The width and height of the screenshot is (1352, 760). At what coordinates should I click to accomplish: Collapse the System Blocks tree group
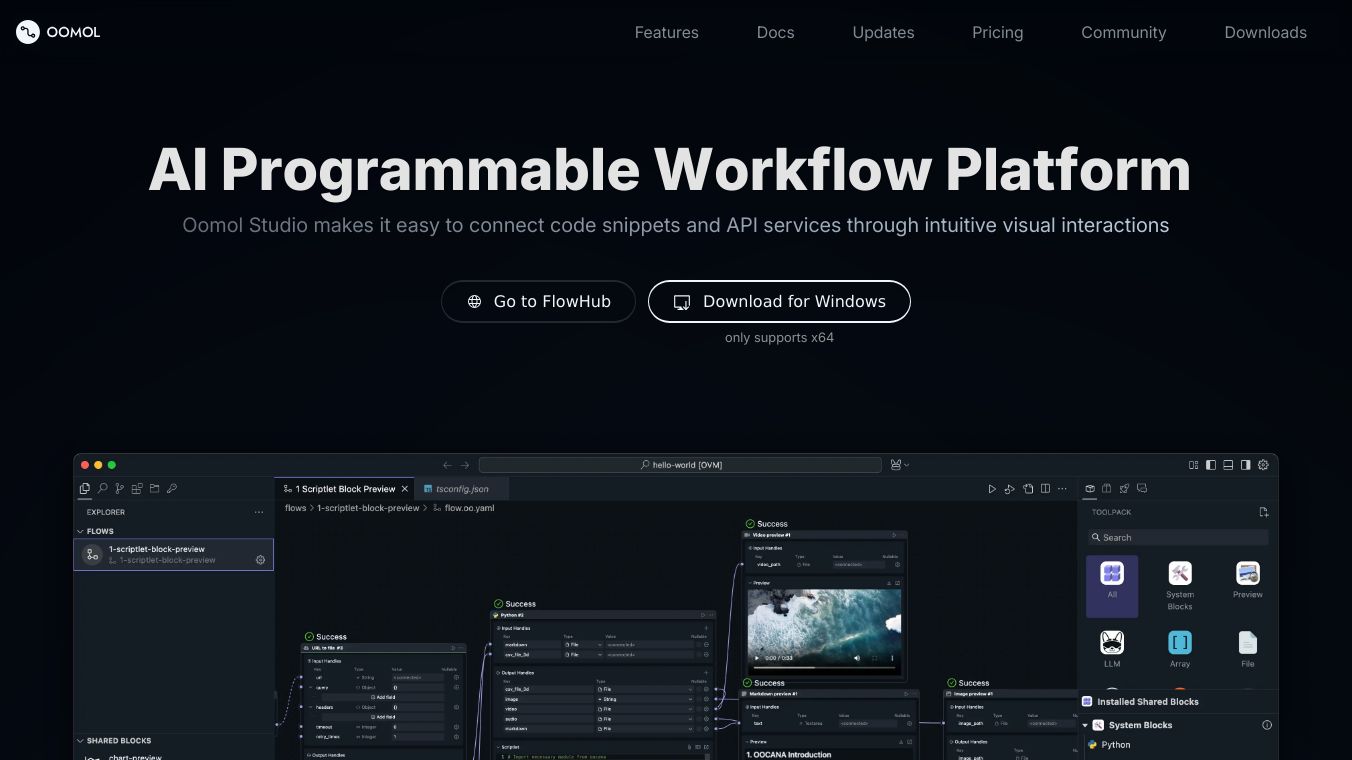[x=1086, y=725]
